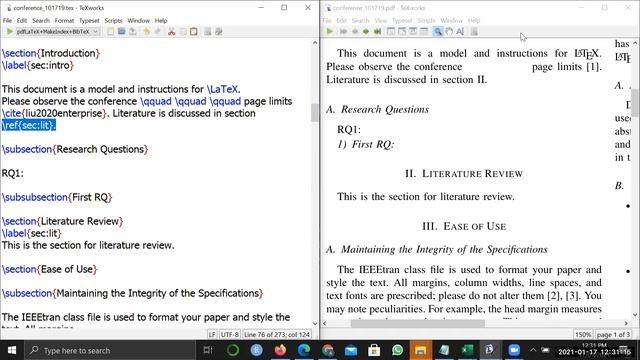Redo the edit in the editor toolbar
Screen dimensions: 640x360
[x=158, y=31]
